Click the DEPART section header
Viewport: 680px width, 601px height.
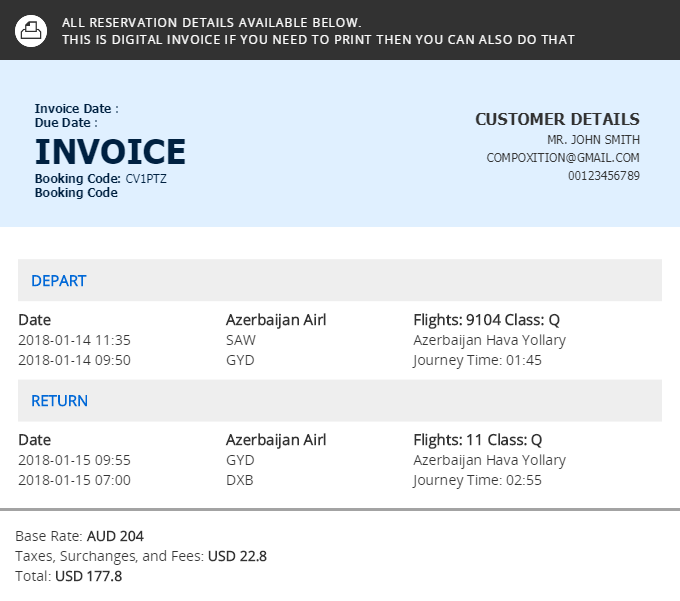59,281
